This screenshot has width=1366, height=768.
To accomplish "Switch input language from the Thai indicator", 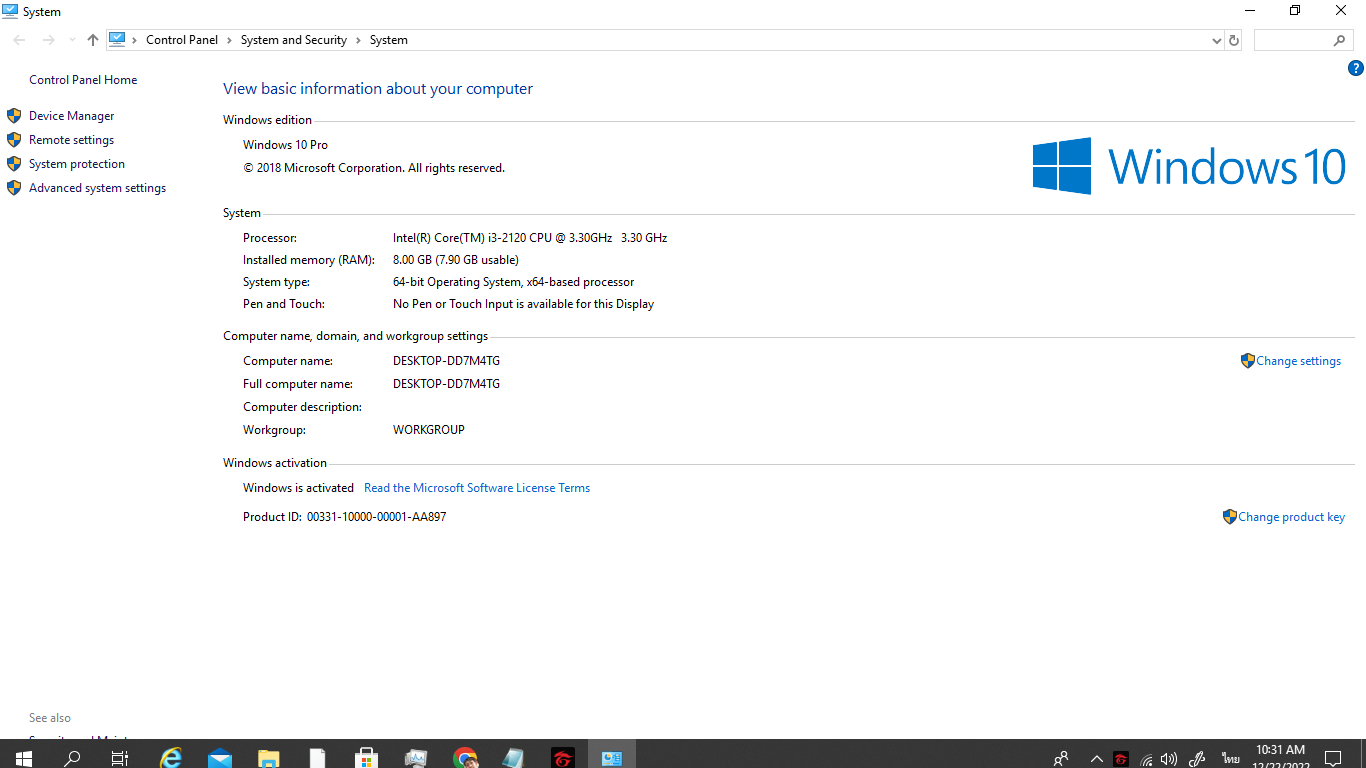I will tap(1229, 759).
